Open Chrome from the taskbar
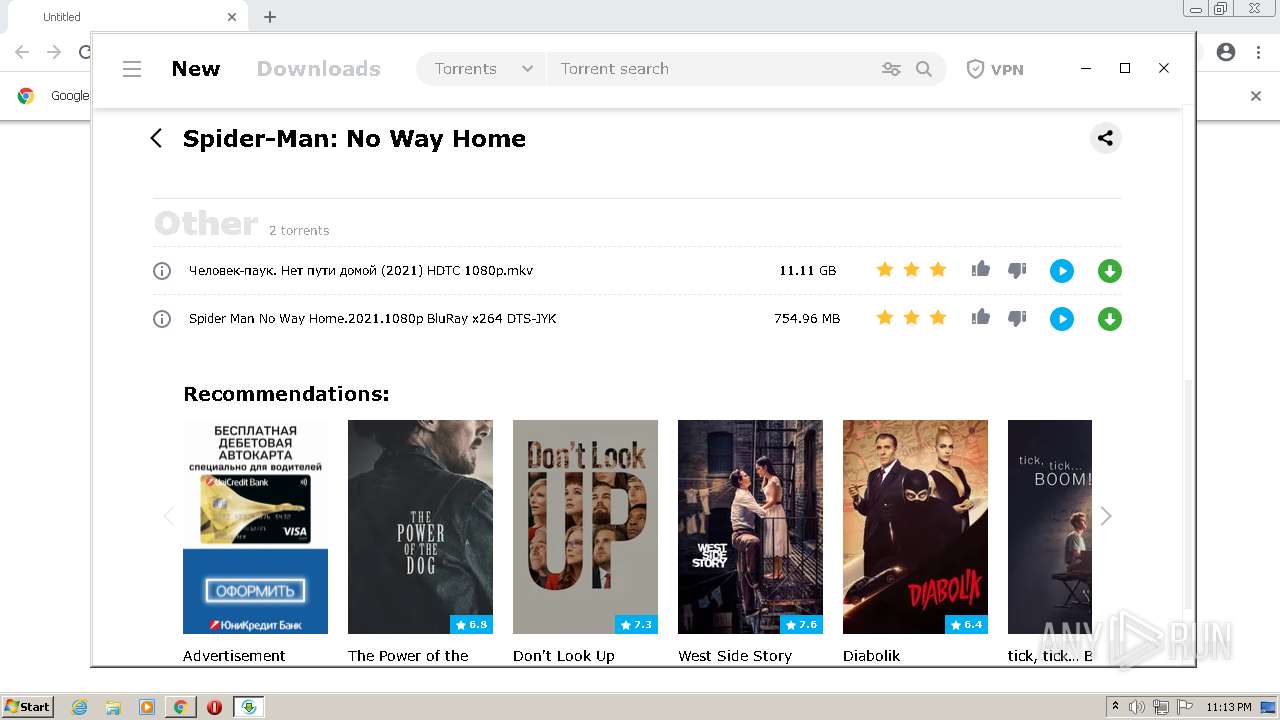Image resolution: width=1280 pixels, height=720 pixels. pos(180,707)
